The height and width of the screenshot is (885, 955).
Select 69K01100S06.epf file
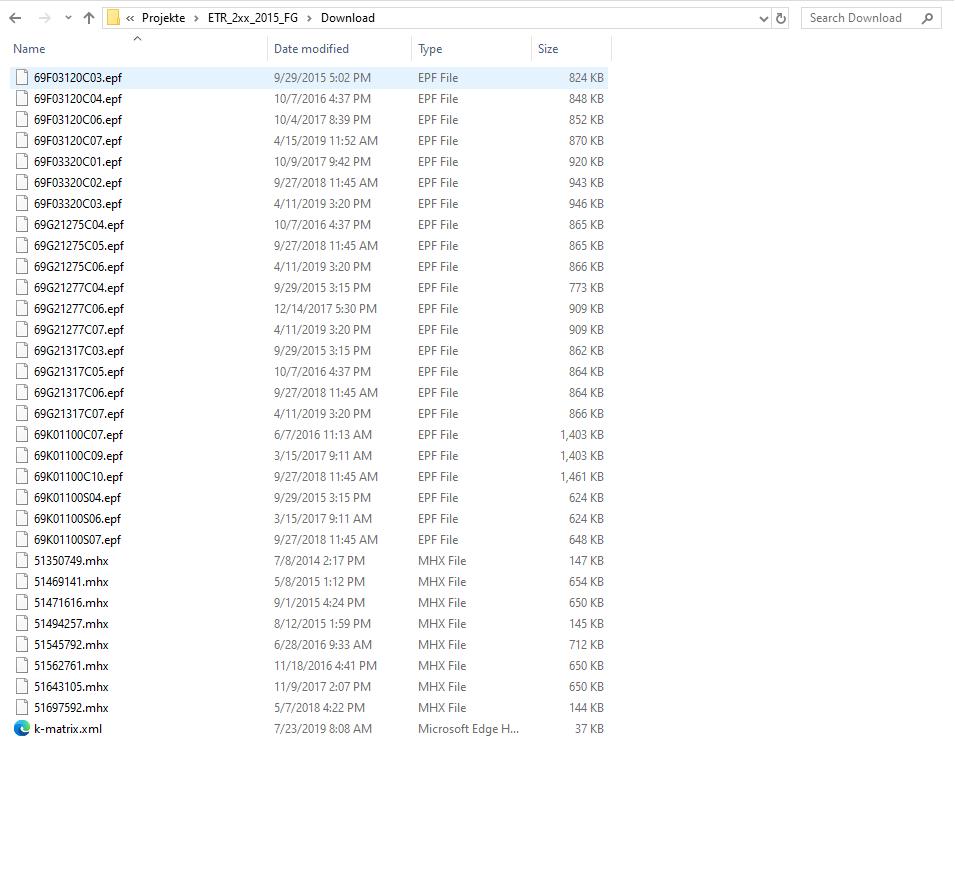(x=77, y=519)
